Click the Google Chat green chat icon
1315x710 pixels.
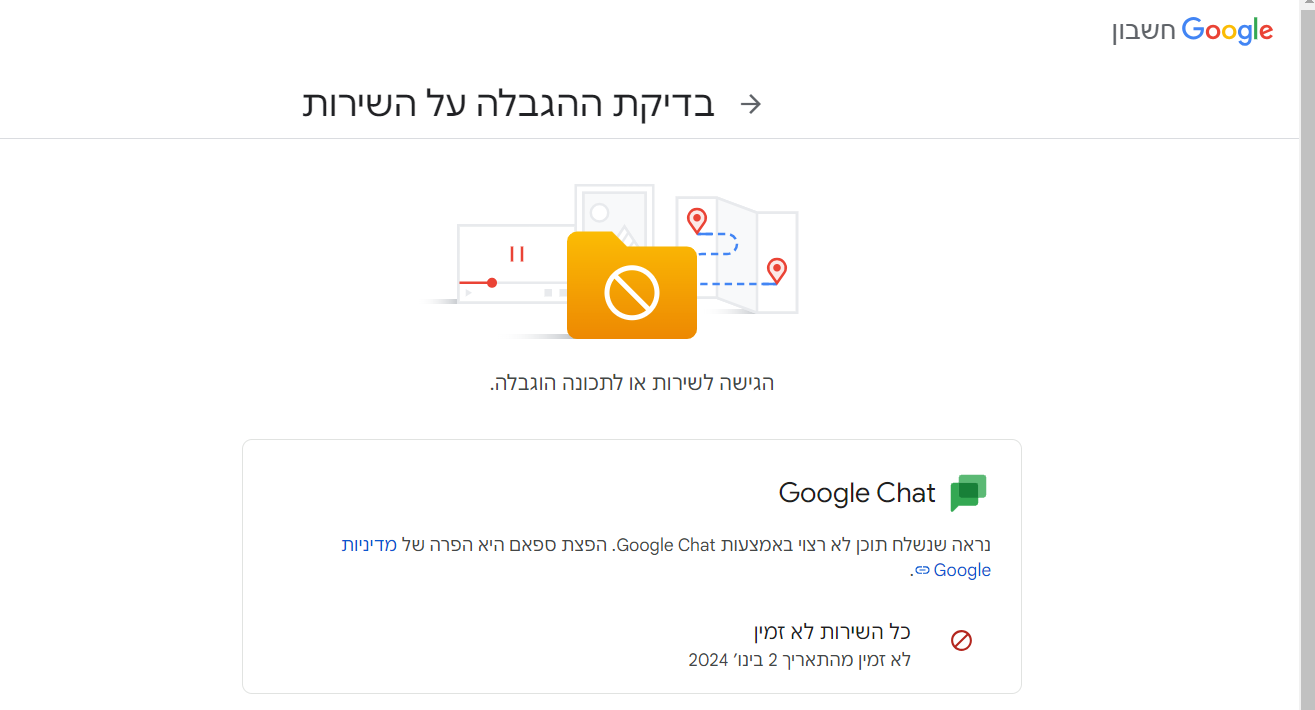(968, 492)
